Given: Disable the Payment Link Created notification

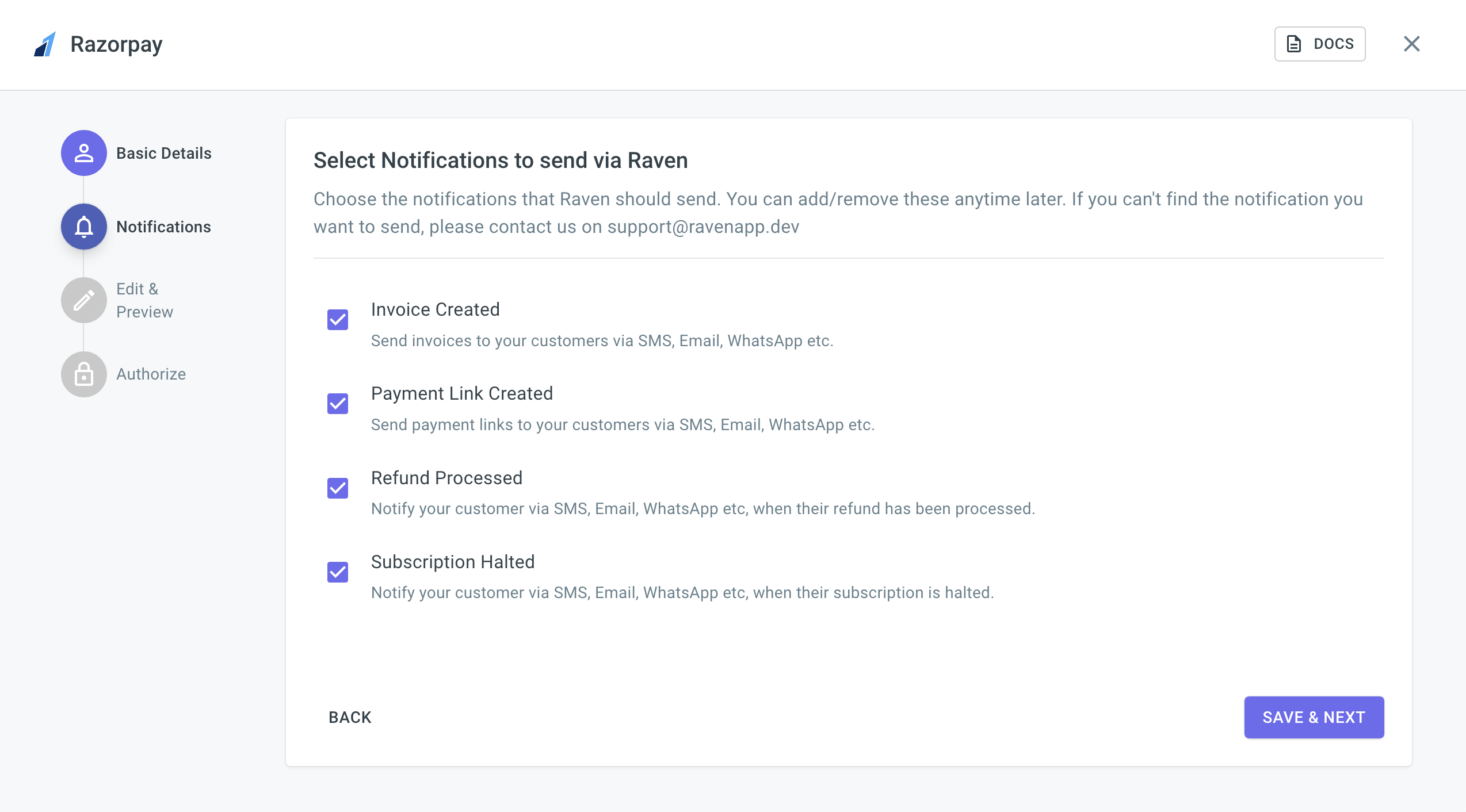Looking at the screenshot, I should coord(338,404).
